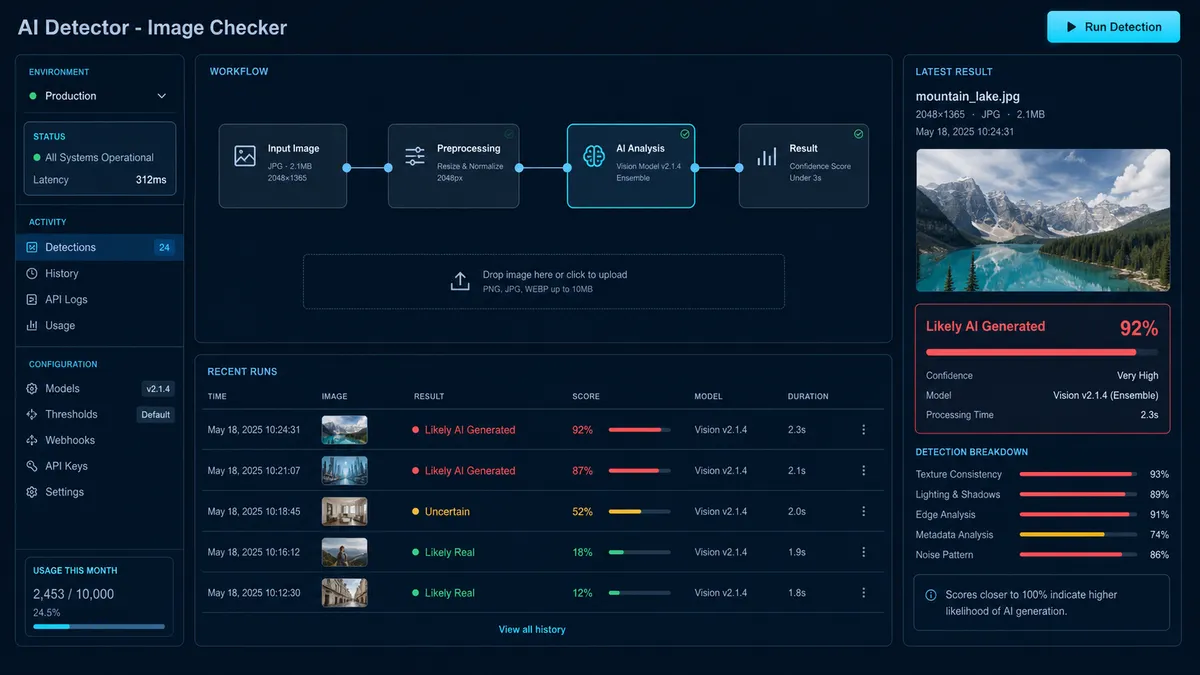Click the check mark on Preprocessing node

tap(509, 133)
